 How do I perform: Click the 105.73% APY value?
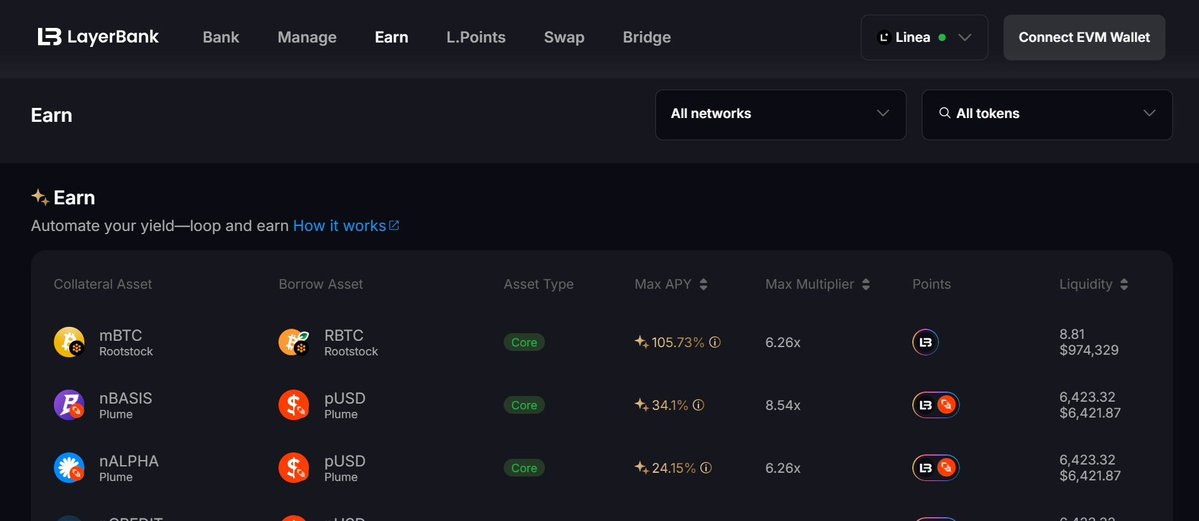(x=677, y=342)
